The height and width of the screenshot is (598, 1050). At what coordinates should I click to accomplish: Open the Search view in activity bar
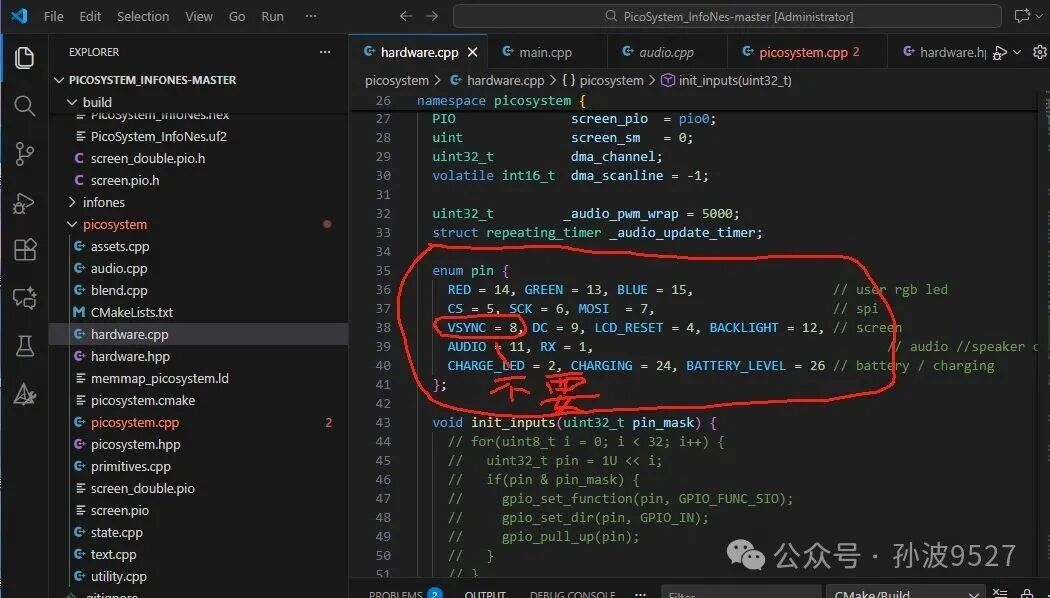[25, 106]
